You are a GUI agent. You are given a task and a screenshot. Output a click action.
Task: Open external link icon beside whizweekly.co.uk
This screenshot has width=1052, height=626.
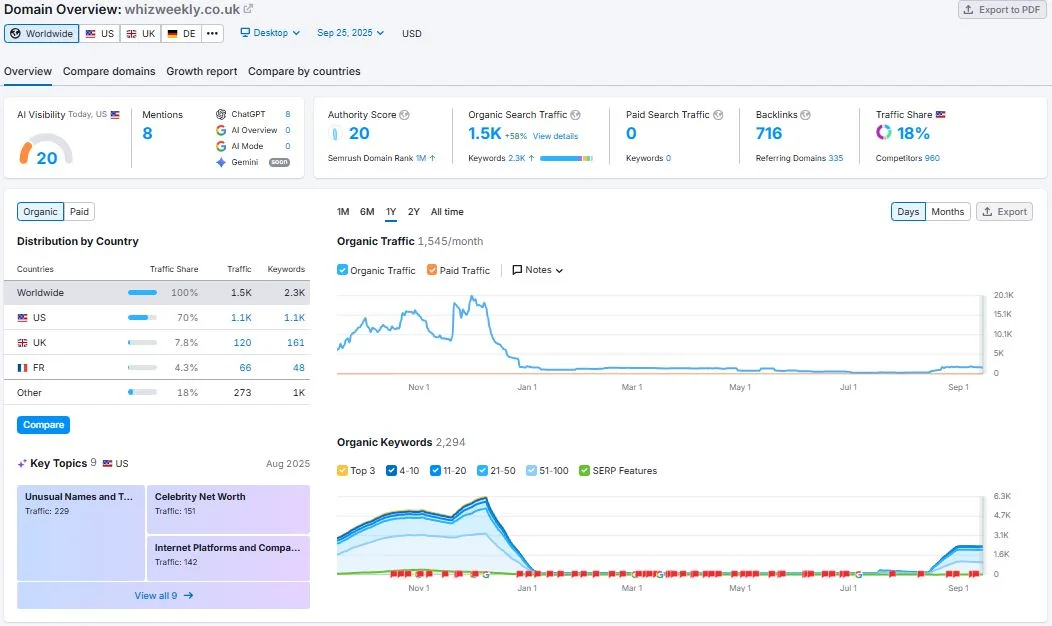tap(248, 9)
